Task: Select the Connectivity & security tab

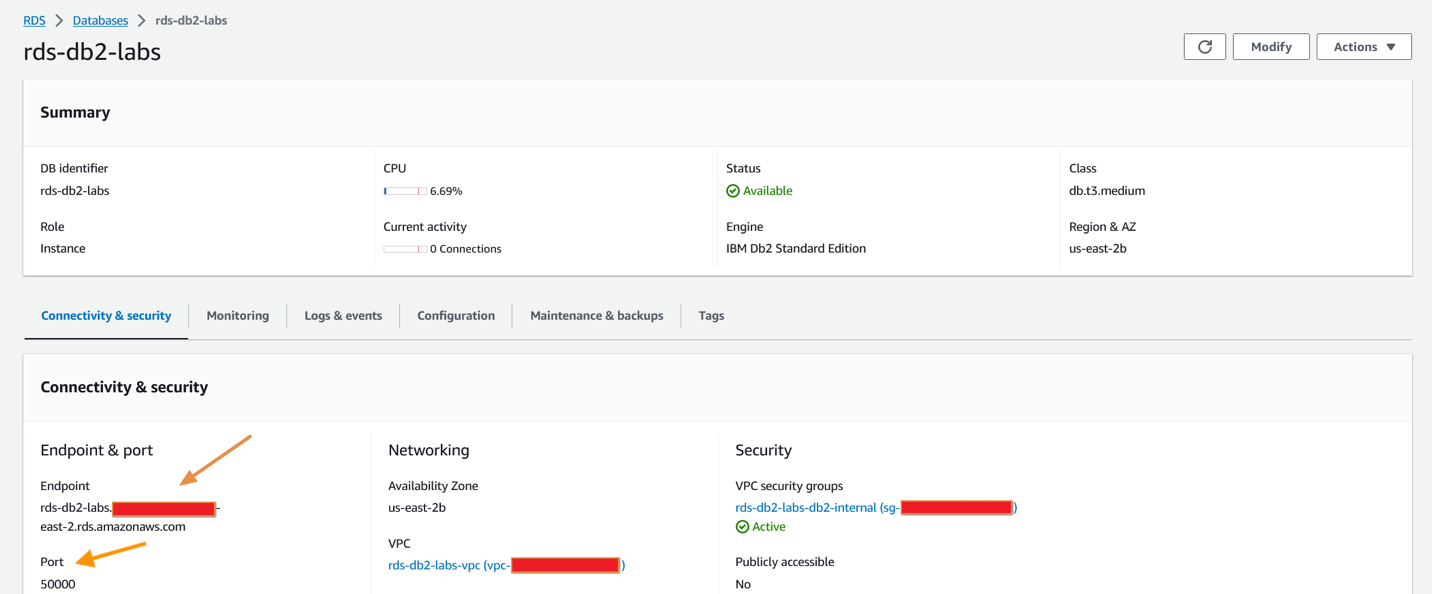Action: (x=105, y=315)
